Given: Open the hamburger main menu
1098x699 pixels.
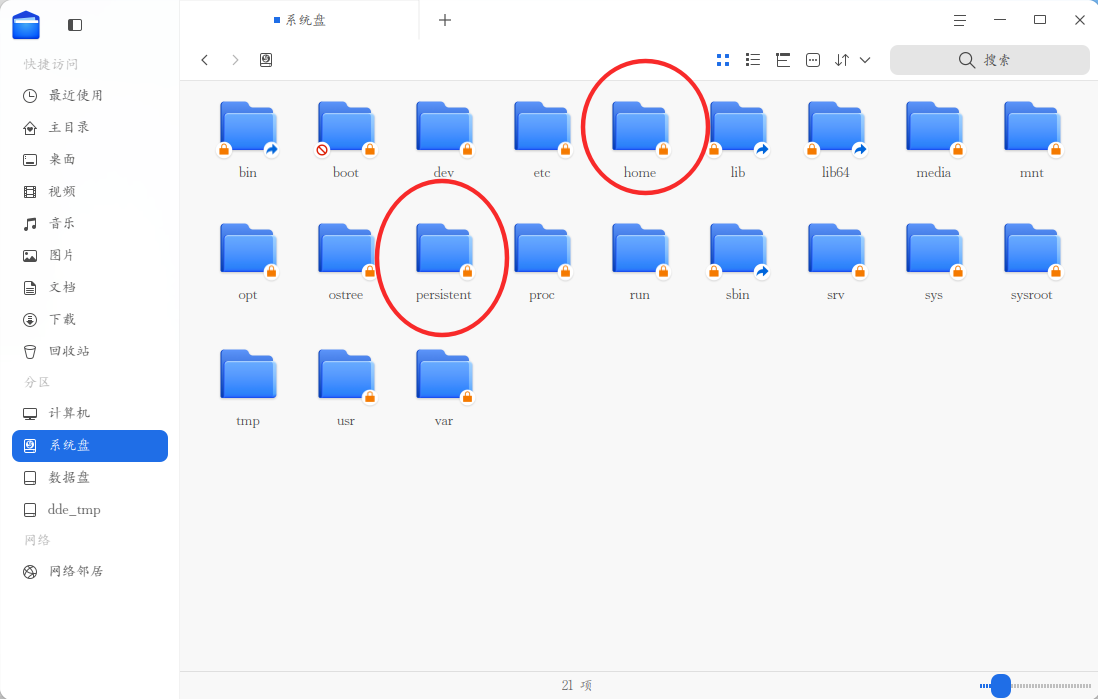Looking at the screenshot, I should (960, 20).
